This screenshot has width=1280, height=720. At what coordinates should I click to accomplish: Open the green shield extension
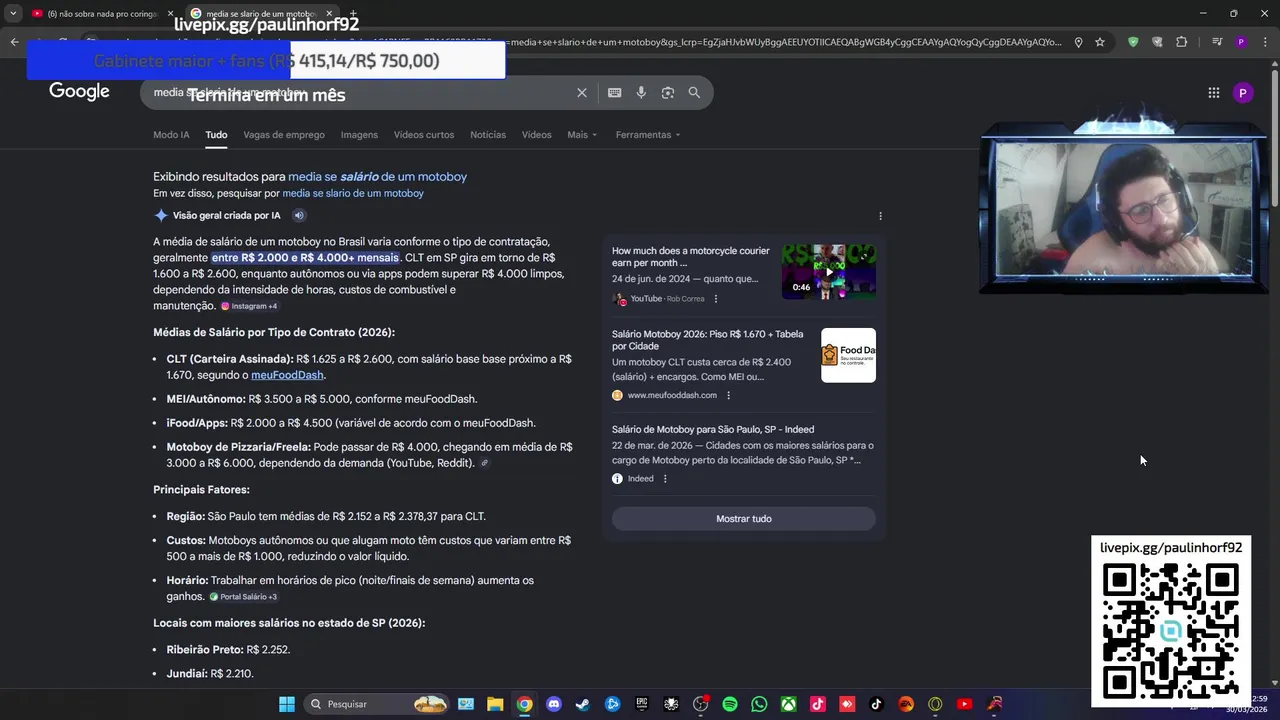[x=1132, y=42]
